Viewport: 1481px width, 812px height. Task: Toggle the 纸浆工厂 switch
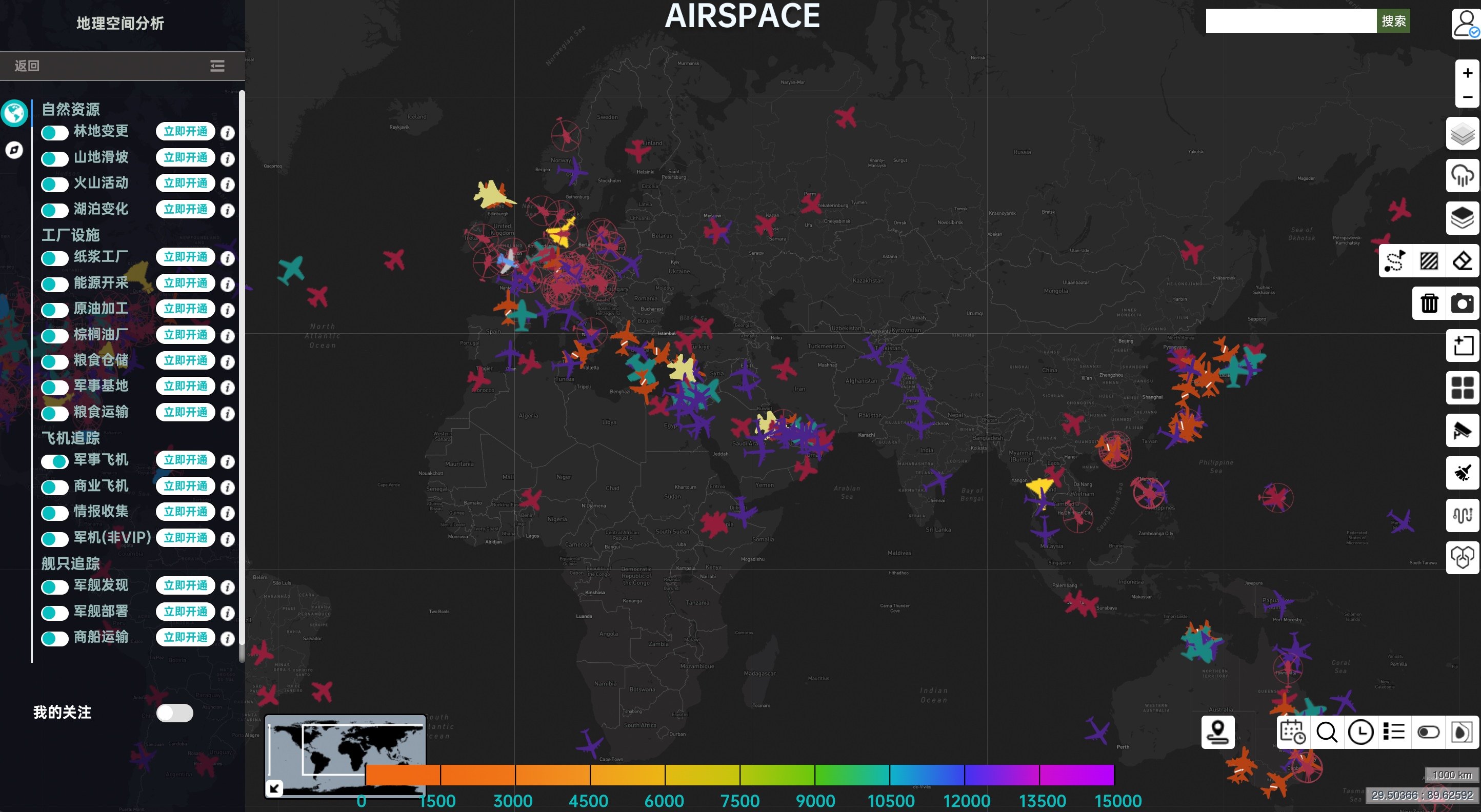point(55,258)
